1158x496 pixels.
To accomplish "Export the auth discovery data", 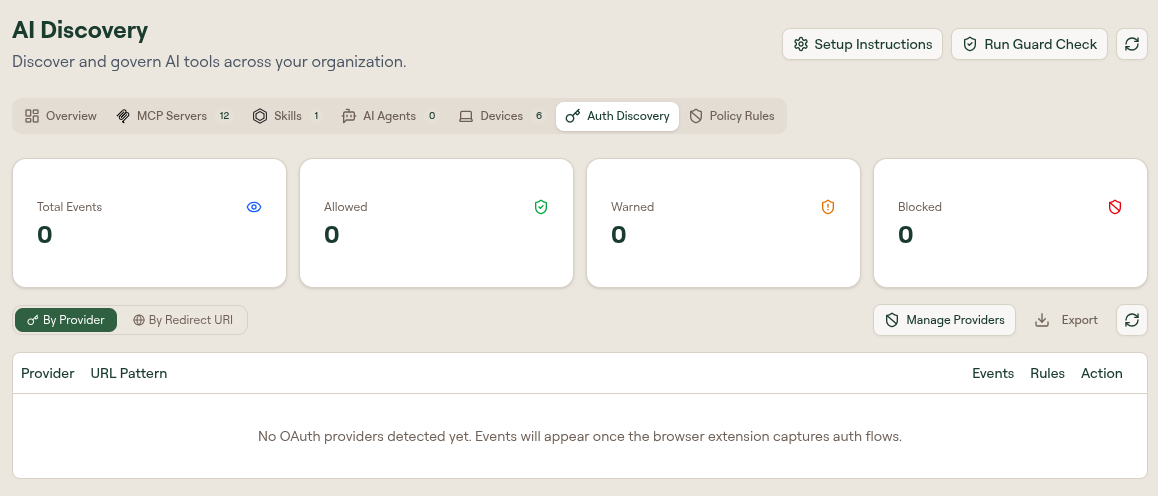I will (x=1066, y=320).
